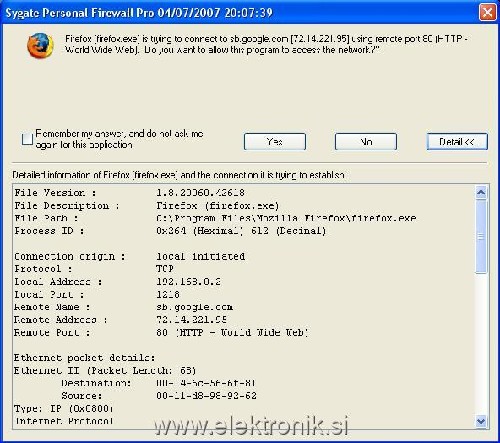
Task: Click the details scrollbar down arrow
Action: [481, 421]
